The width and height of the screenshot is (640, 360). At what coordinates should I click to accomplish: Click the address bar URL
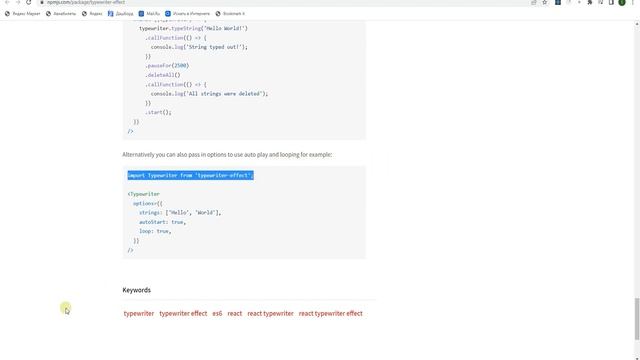[x=86, y=2]
